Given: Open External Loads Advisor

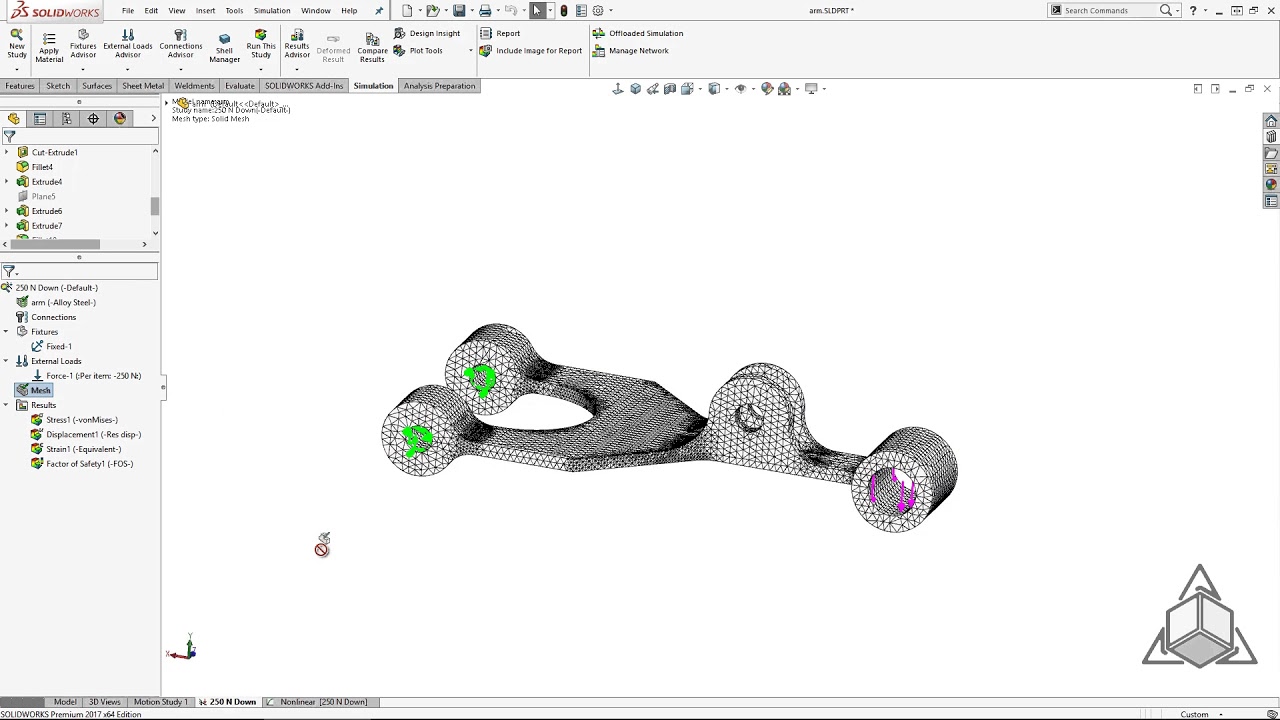Looking at the screenshot, I should pyautogui.click(x=128, y=44).
